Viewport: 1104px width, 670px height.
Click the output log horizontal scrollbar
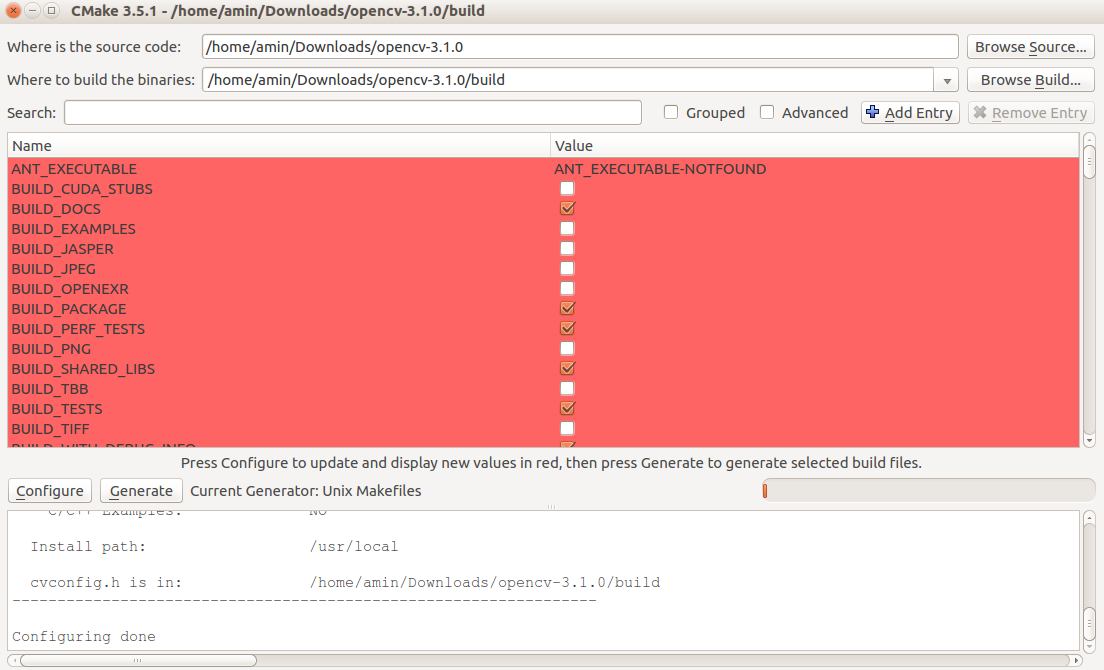pyautogui.click(x=138, y=660)
